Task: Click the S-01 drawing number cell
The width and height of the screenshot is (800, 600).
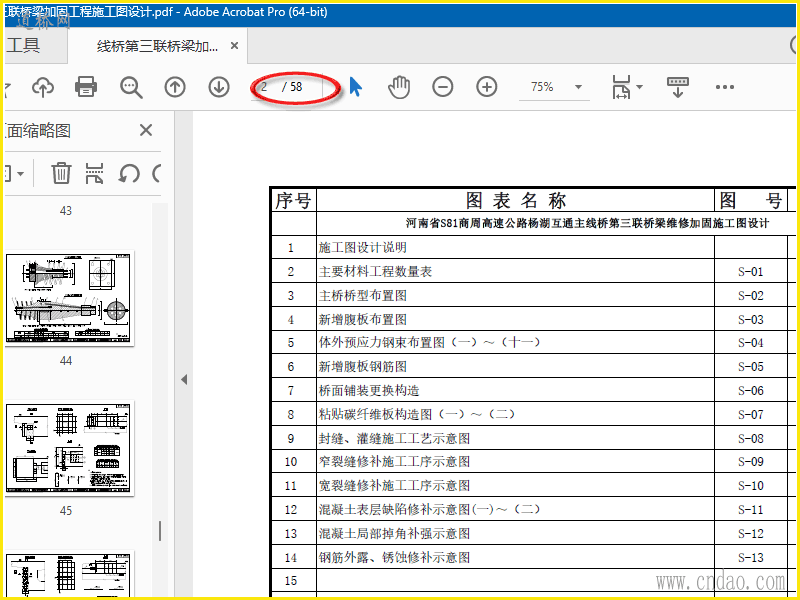Action: click(x=751, y=271)
